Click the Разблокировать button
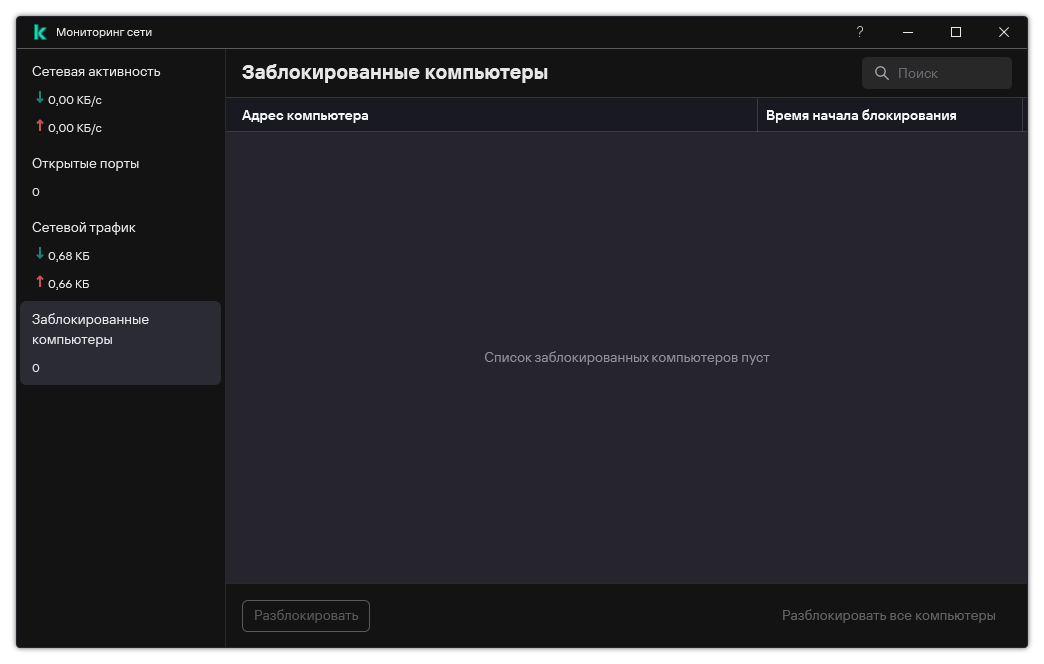This screenshot has width=1044, height=664. pos(306,615)
